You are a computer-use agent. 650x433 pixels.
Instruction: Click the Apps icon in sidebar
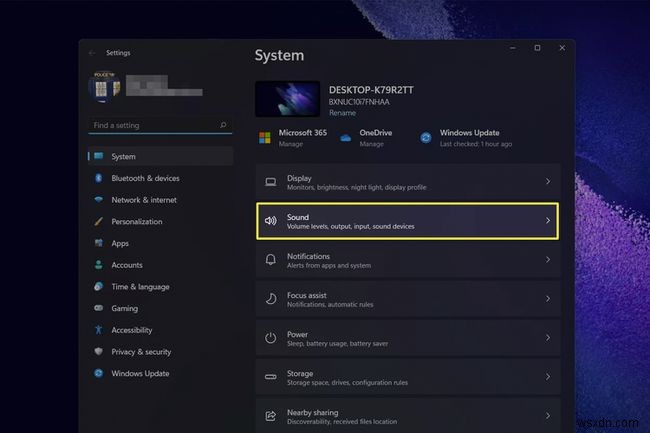99,243
